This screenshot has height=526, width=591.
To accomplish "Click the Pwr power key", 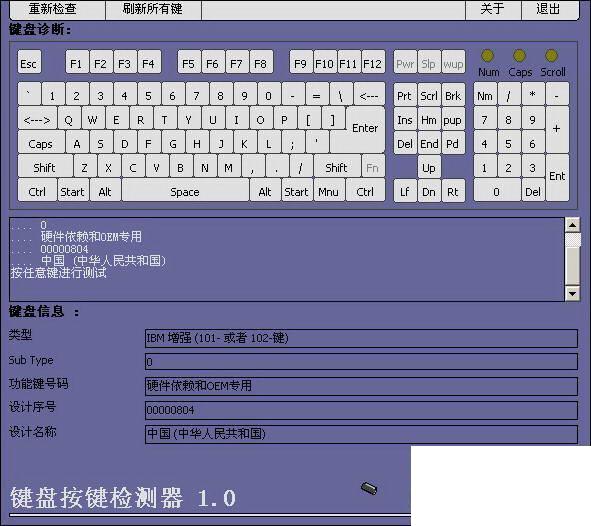I will pyautogui.click(x=405, y=63).
